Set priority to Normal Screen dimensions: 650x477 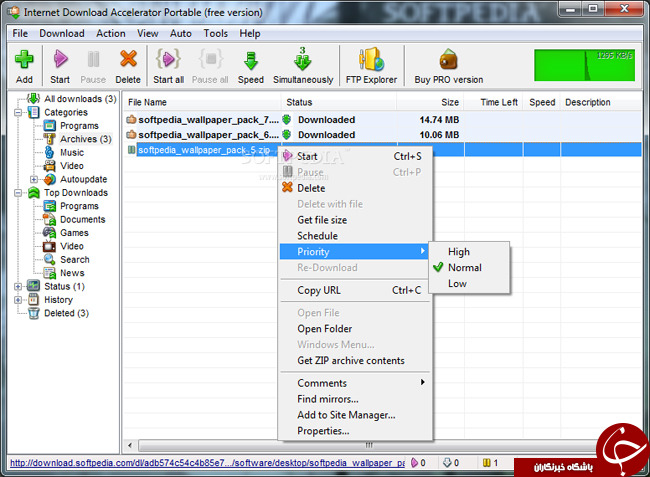465,268
